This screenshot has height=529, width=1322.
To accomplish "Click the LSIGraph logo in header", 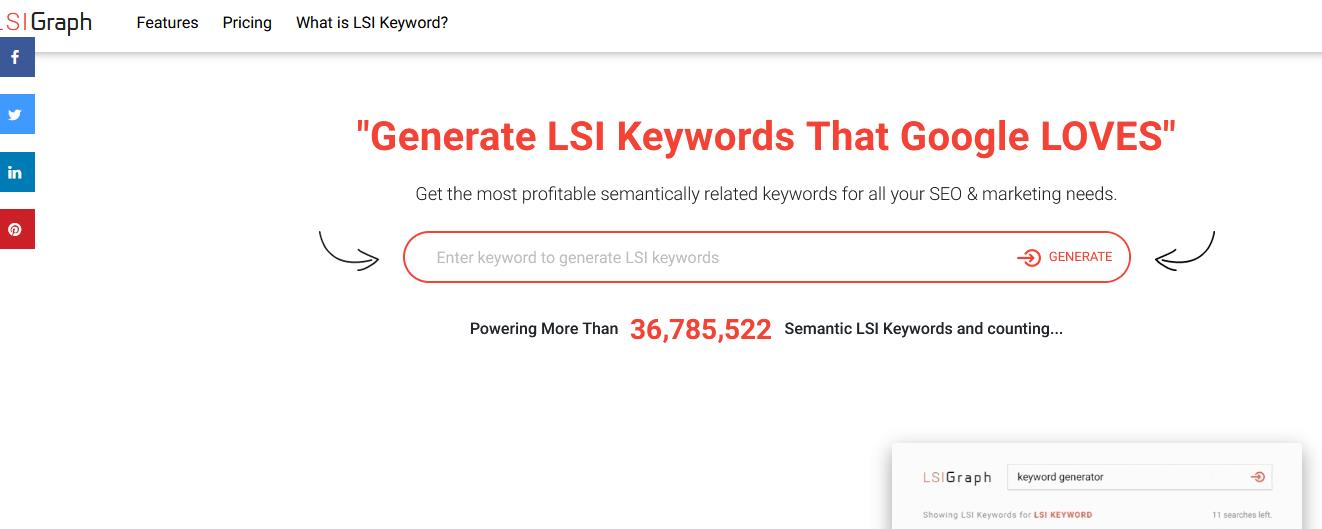I will 46,22.
